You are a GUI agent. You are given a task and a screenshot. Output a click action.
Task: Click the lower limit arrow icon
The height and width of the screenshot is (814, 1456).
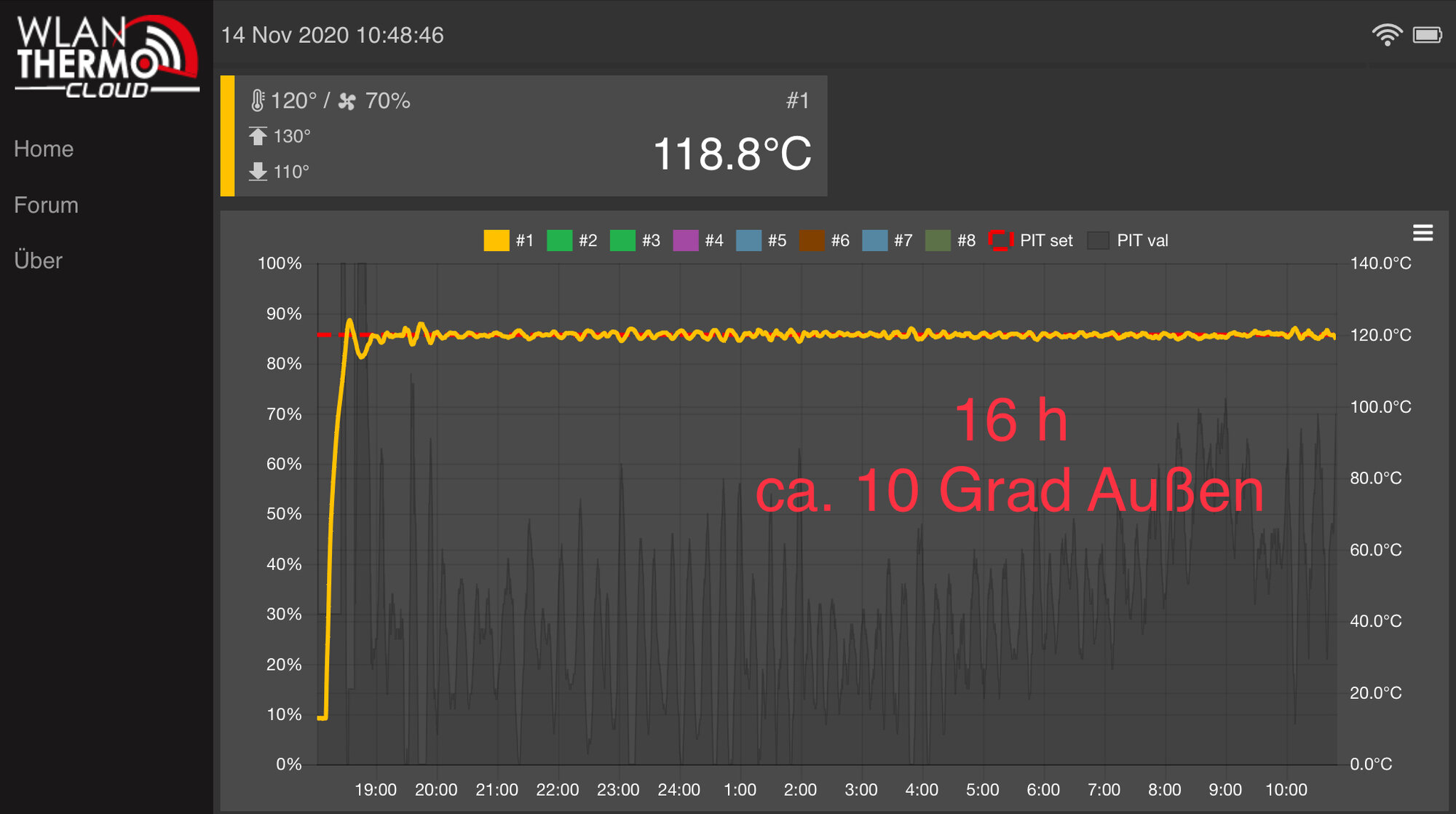coord(258,172)
